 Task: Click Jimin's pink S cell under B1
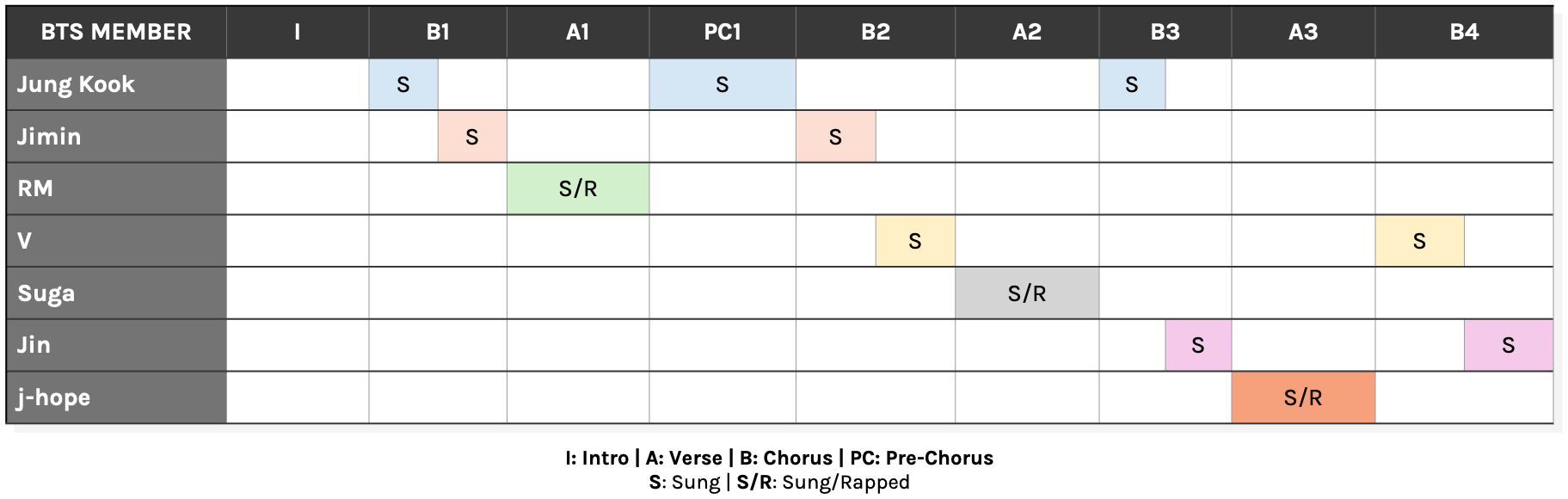click(x=472, y=137)
